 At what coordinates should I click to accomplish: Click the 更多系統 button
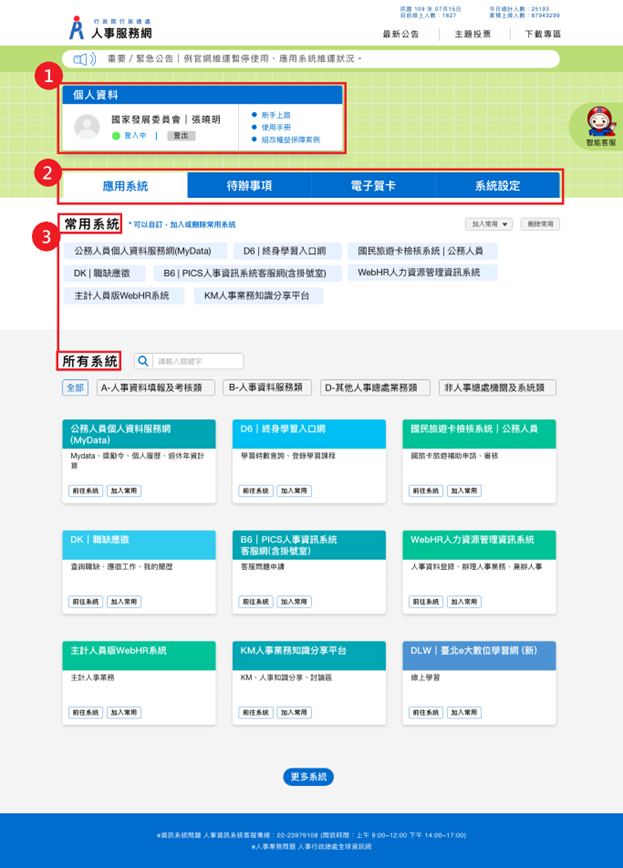308,777
